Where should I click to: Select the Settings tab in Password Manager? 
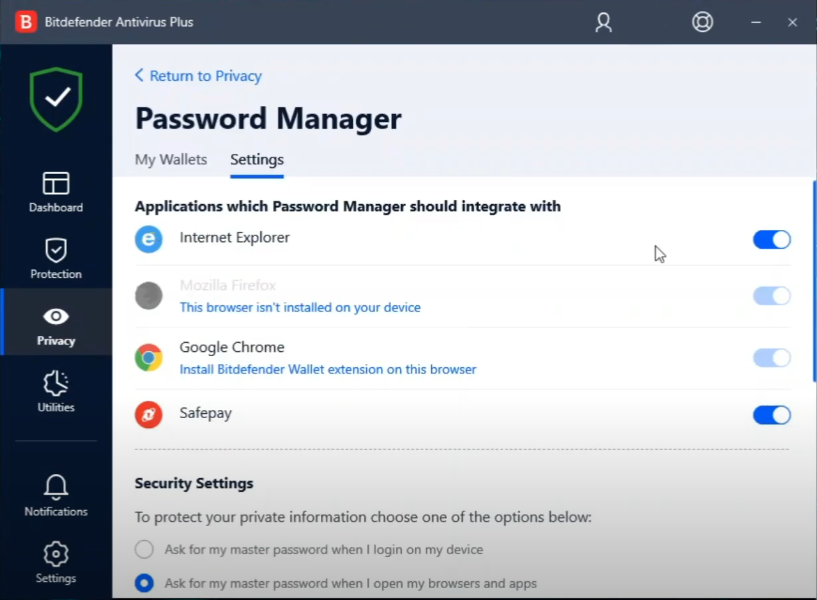coord(257,159)
